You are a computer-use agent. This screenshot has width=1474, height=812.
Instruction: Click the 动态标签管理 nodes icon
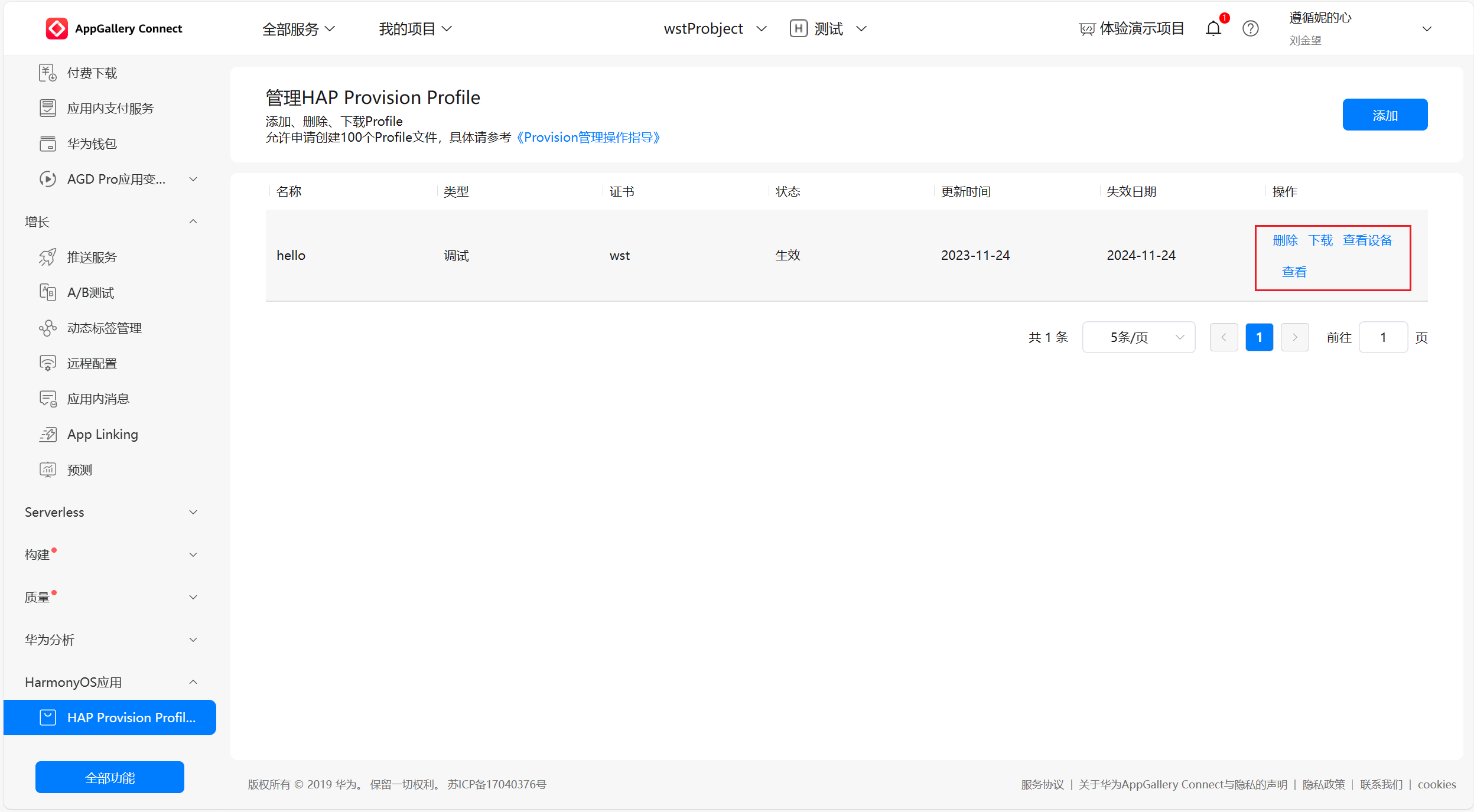tap(48, 328)
